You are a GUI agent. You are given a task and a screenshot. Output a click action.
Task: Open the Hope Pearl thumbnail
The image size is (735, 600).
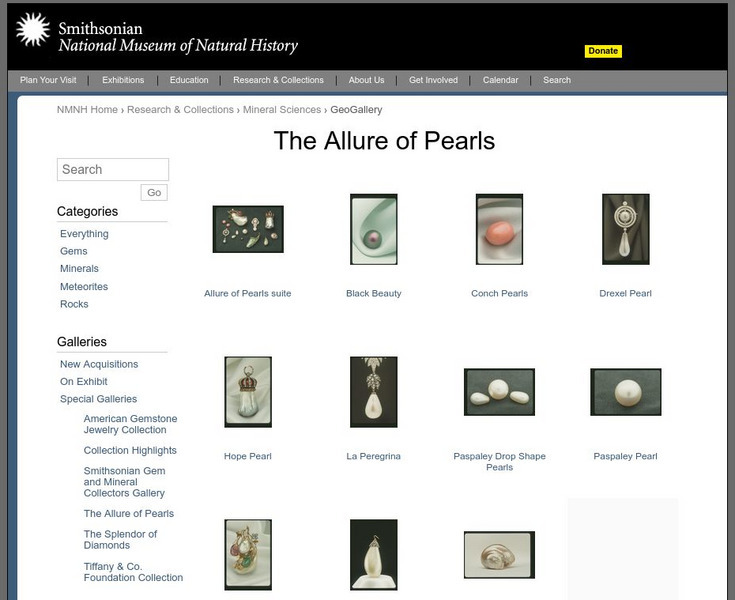tap(248, 392)
